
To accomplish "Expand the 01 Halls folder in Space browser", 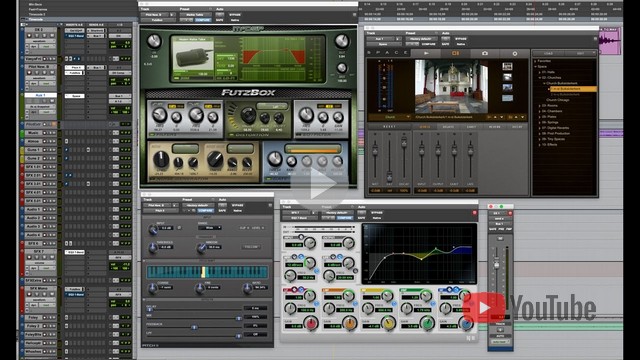I will (x=540, y=72).
